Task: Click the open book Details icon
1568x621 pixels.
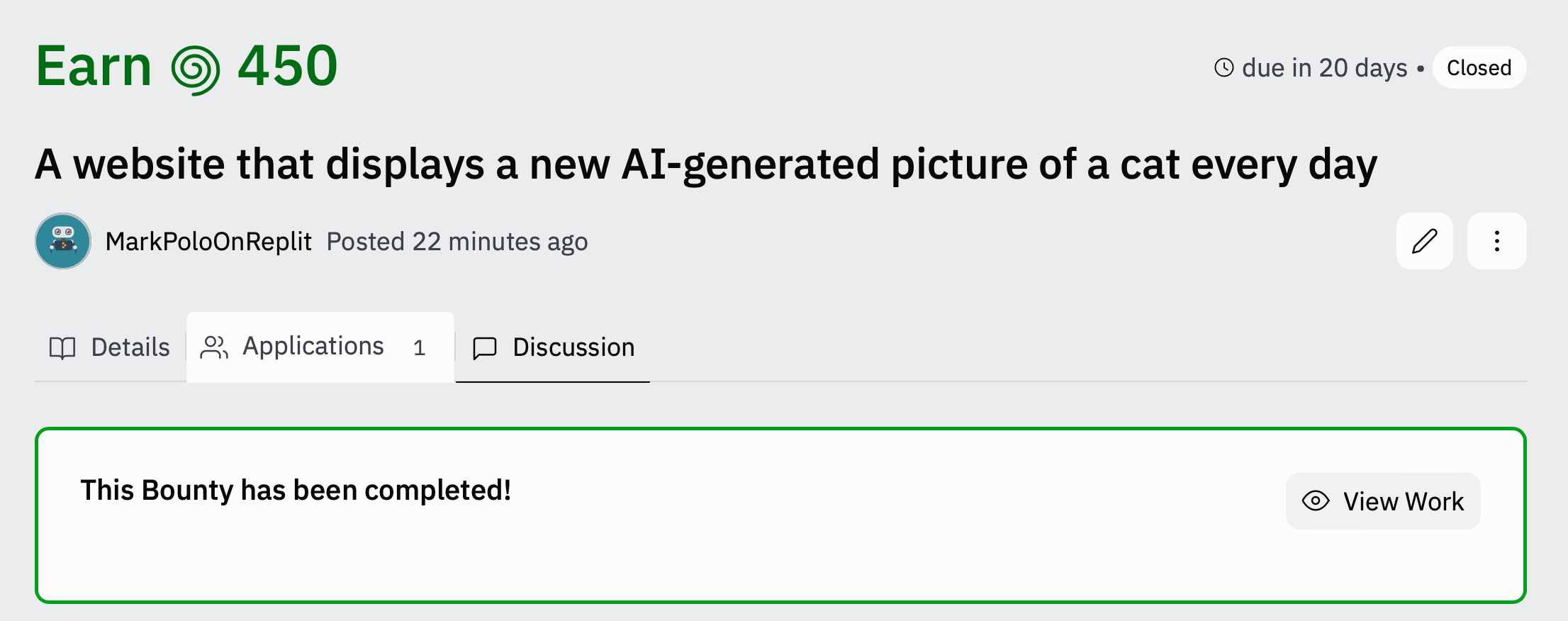Action: 62,347
